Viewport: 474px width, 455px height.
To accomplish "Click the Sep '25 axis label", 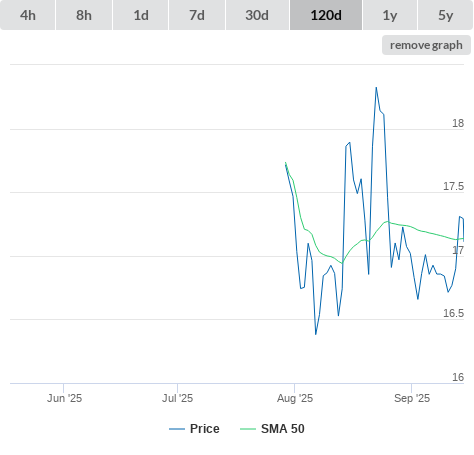I will tap(412, 398).
